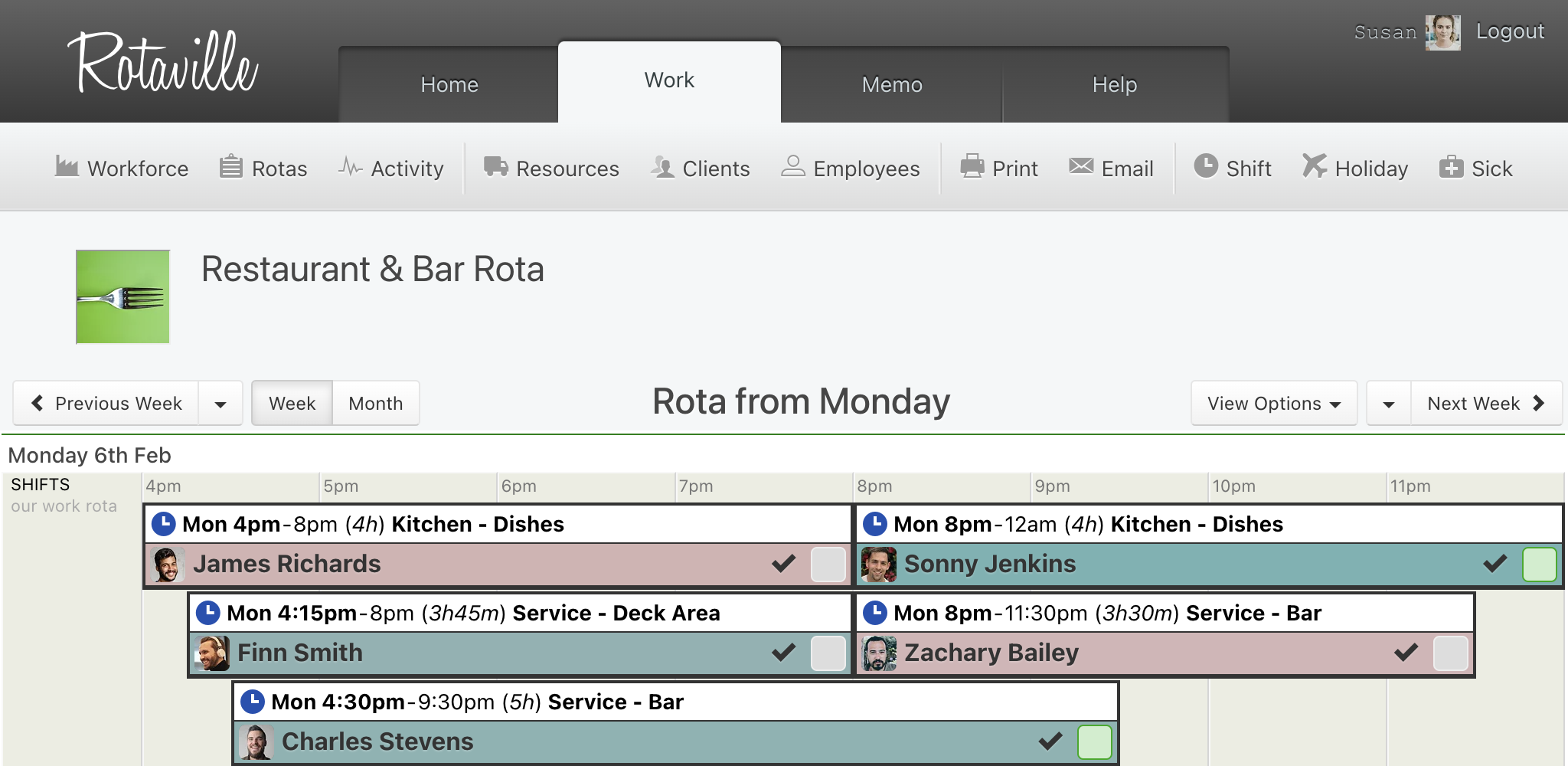Image resolution: width=1568 pixels, height=766 pixels.
Task: Click the Restaurant & Bar Rota fork thumbnail
Action: click(x=122, y=296)
